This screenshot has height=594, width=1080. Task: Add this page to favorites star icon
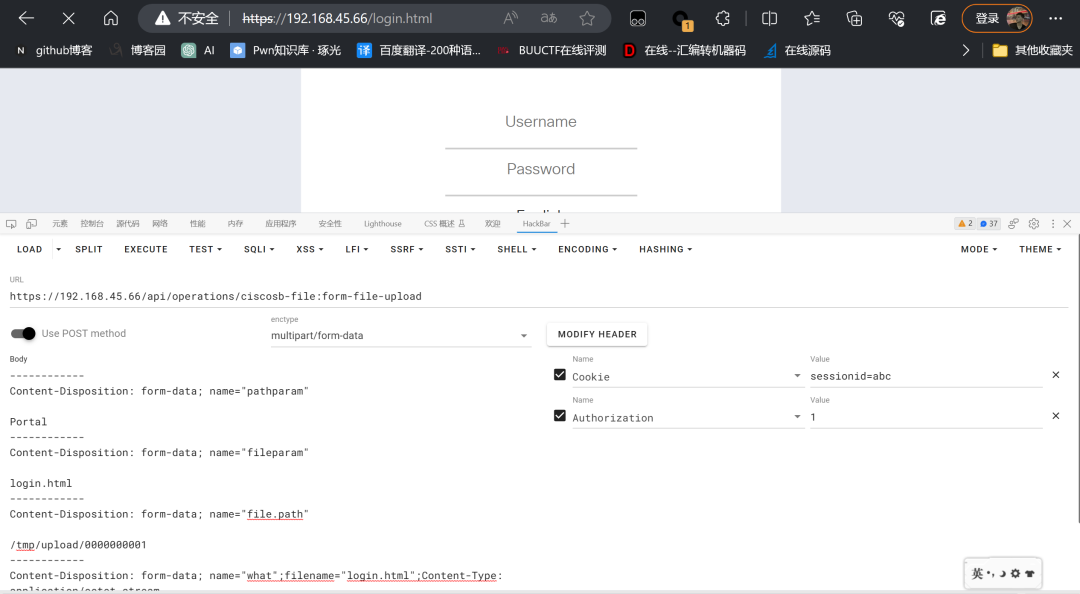point(587,19)
